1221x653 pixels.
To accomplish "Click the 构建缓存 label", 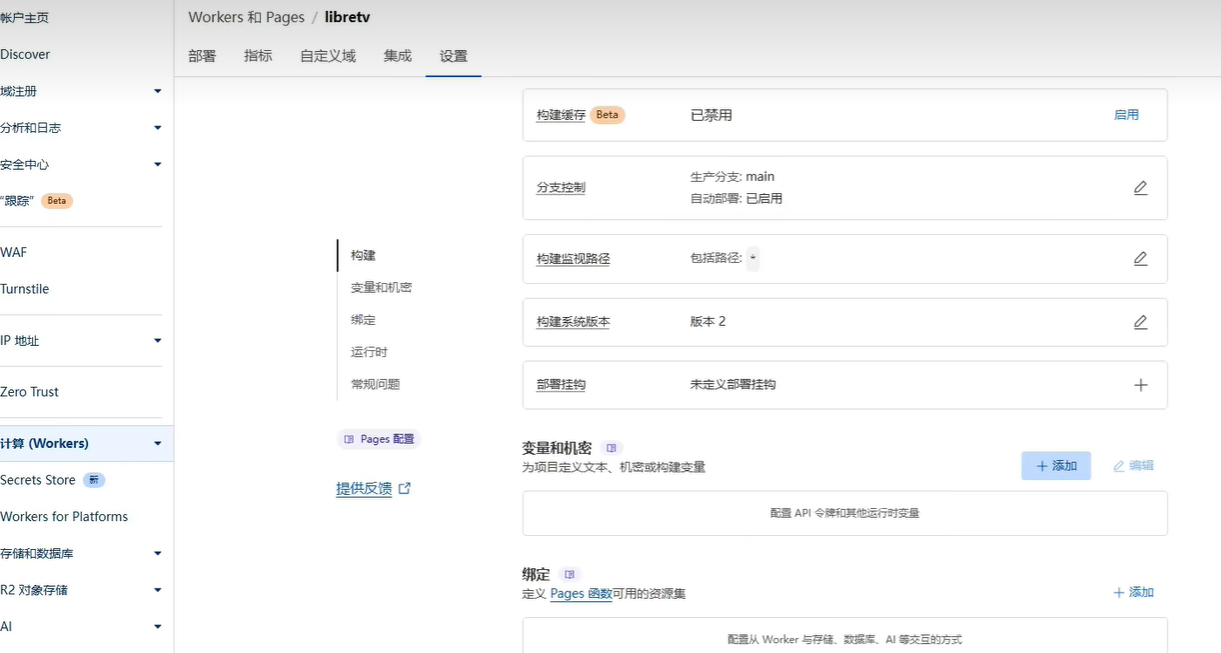I will tap(561, 115).
